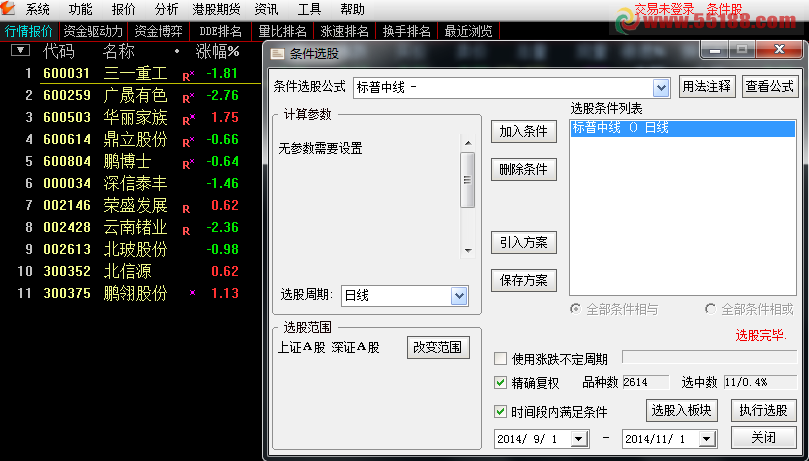Click the 关闭 button
The height and width of the screenshot is (461, 809).
tap(764, 437)
